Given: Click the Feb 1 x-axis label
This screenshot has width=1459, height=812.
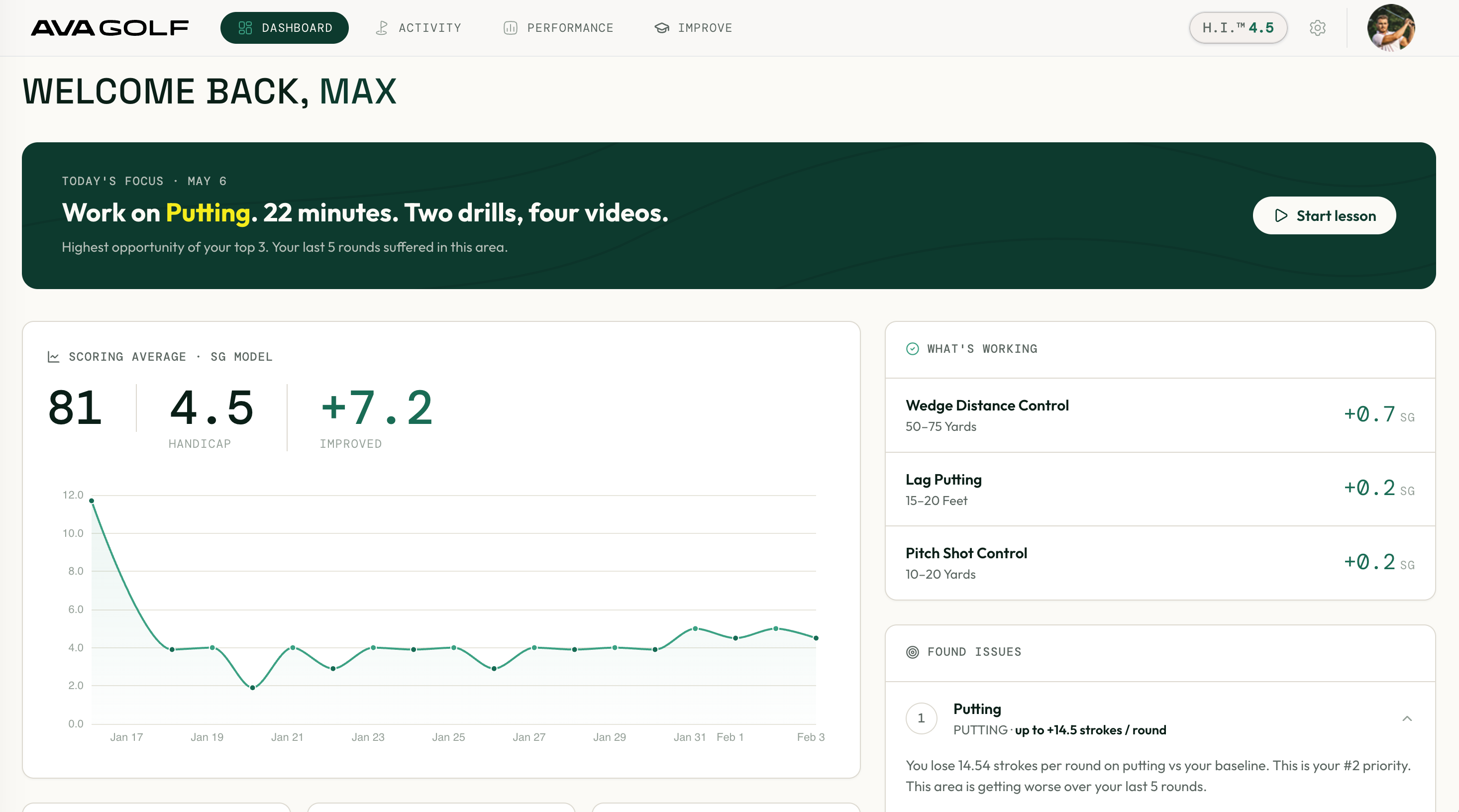Looking at the screenshot, I should click(730, 737).
